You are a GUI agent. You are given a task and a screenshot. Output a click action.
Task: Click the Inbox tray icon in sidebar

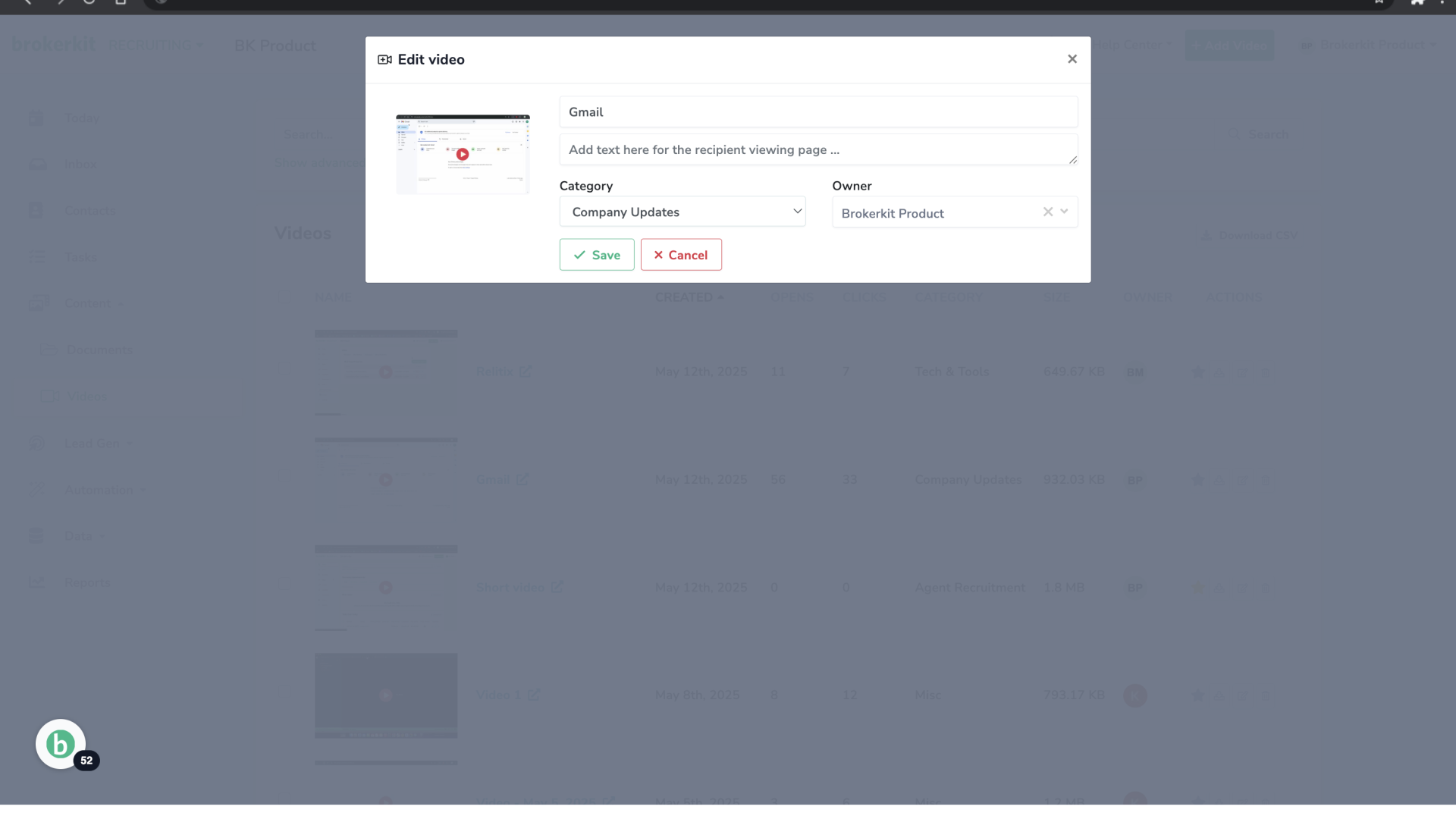(x=37, y=165)
